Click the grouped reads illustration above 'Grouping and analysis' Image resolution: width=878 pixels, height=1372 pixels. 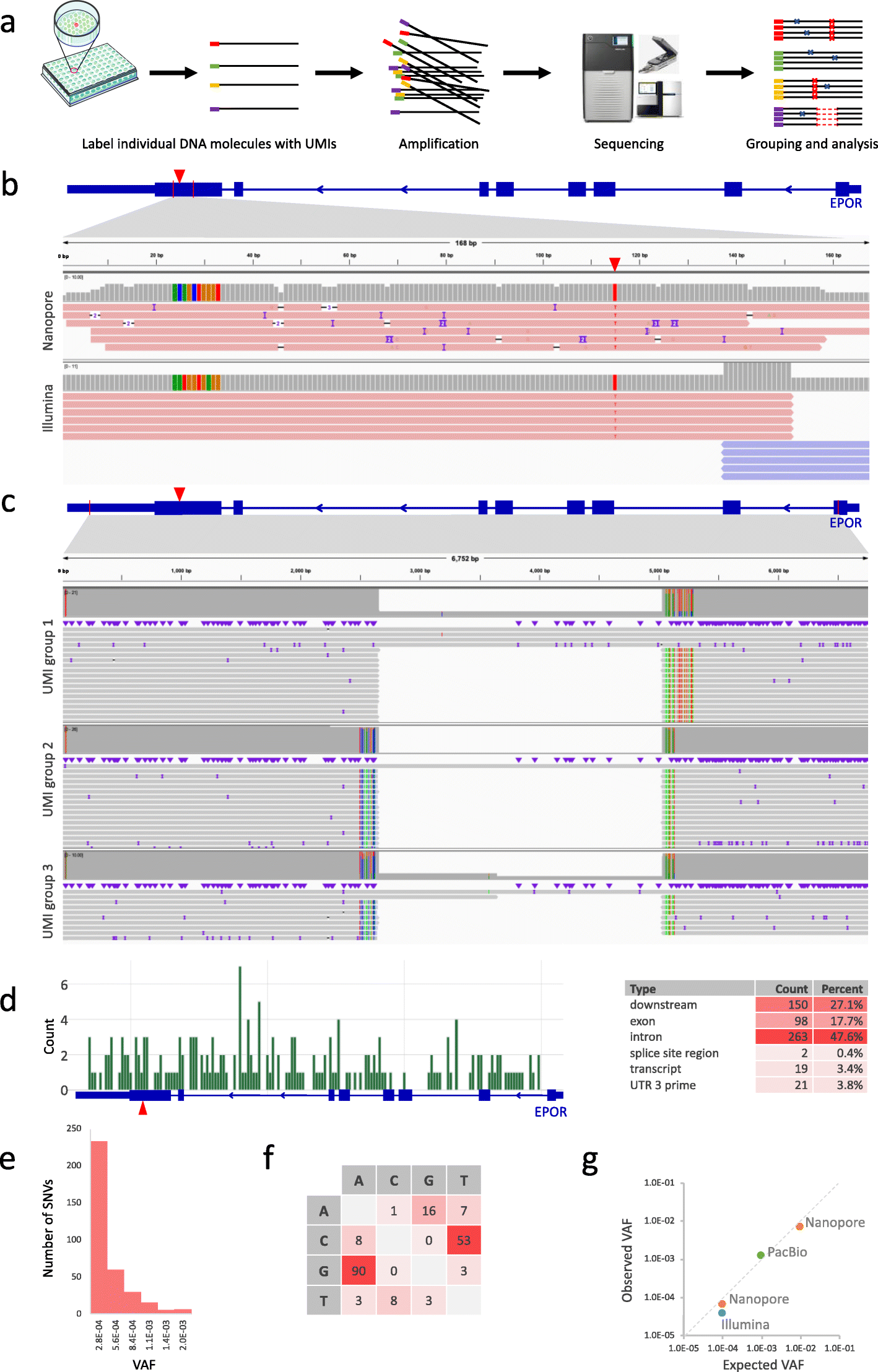pyautogui.click(x=818, y=72)
